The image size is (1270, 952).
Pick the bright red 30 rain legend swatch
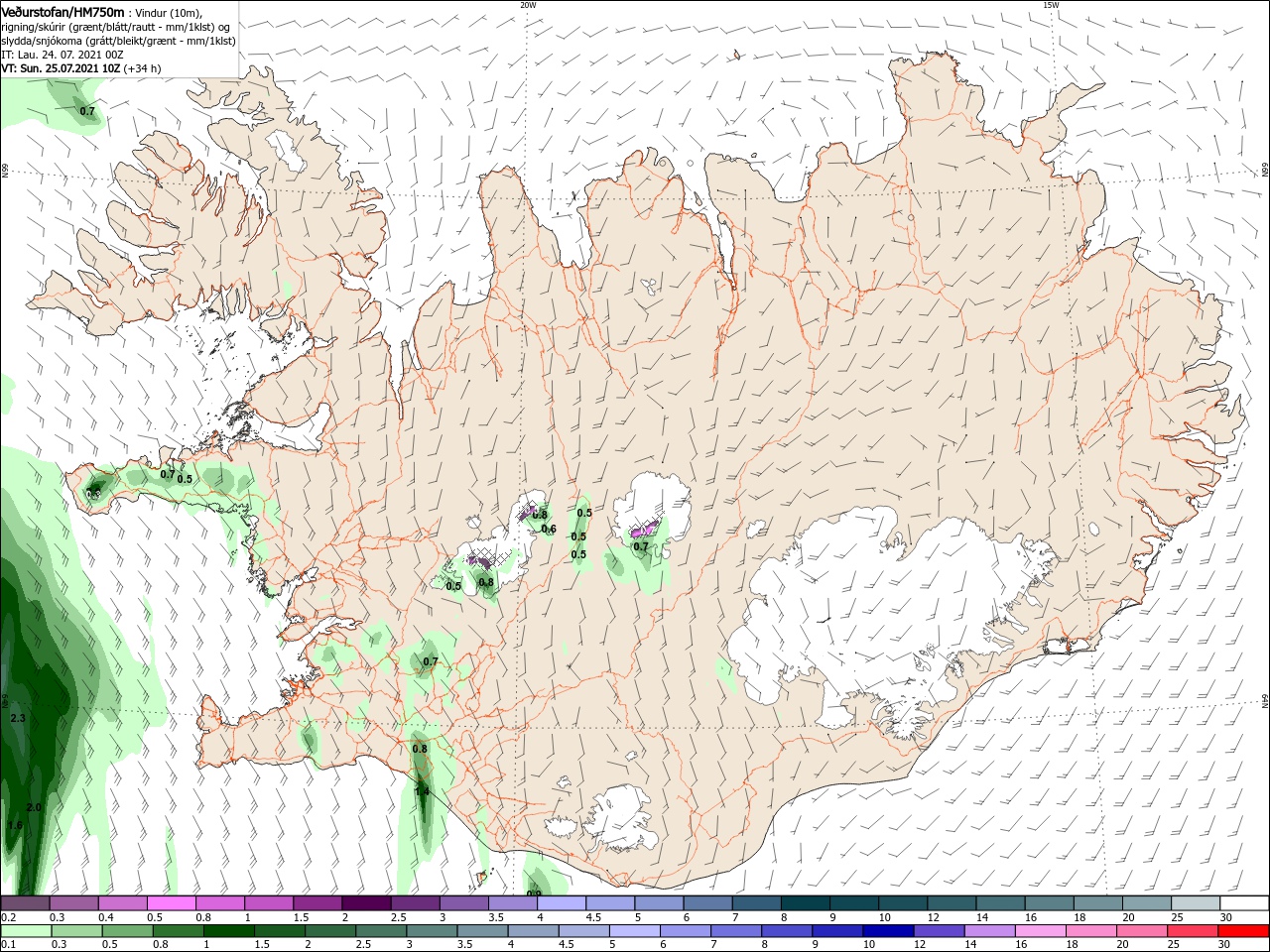[x=1243, y=931]
